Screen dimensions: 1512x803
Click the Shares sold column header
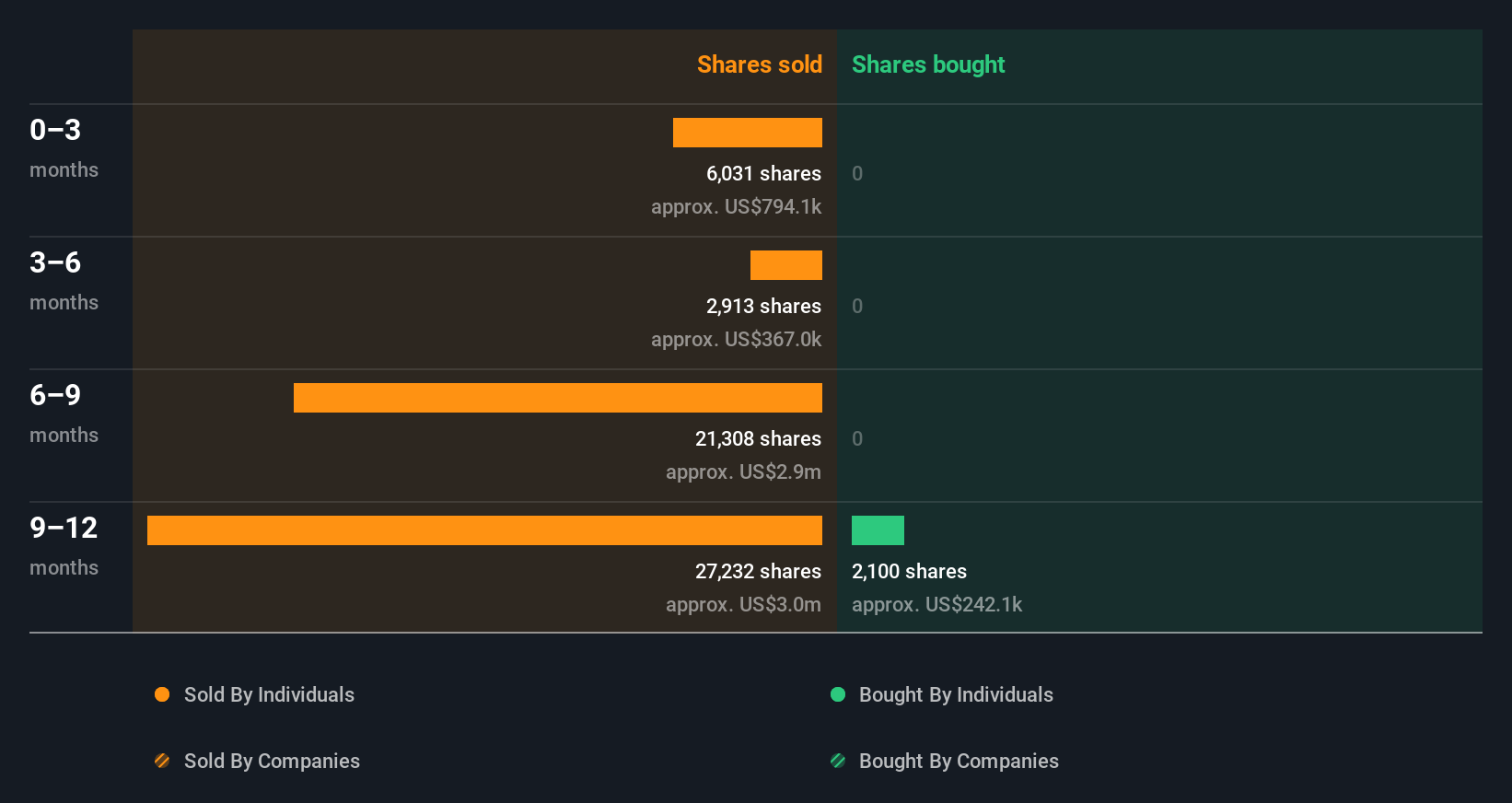760,64
